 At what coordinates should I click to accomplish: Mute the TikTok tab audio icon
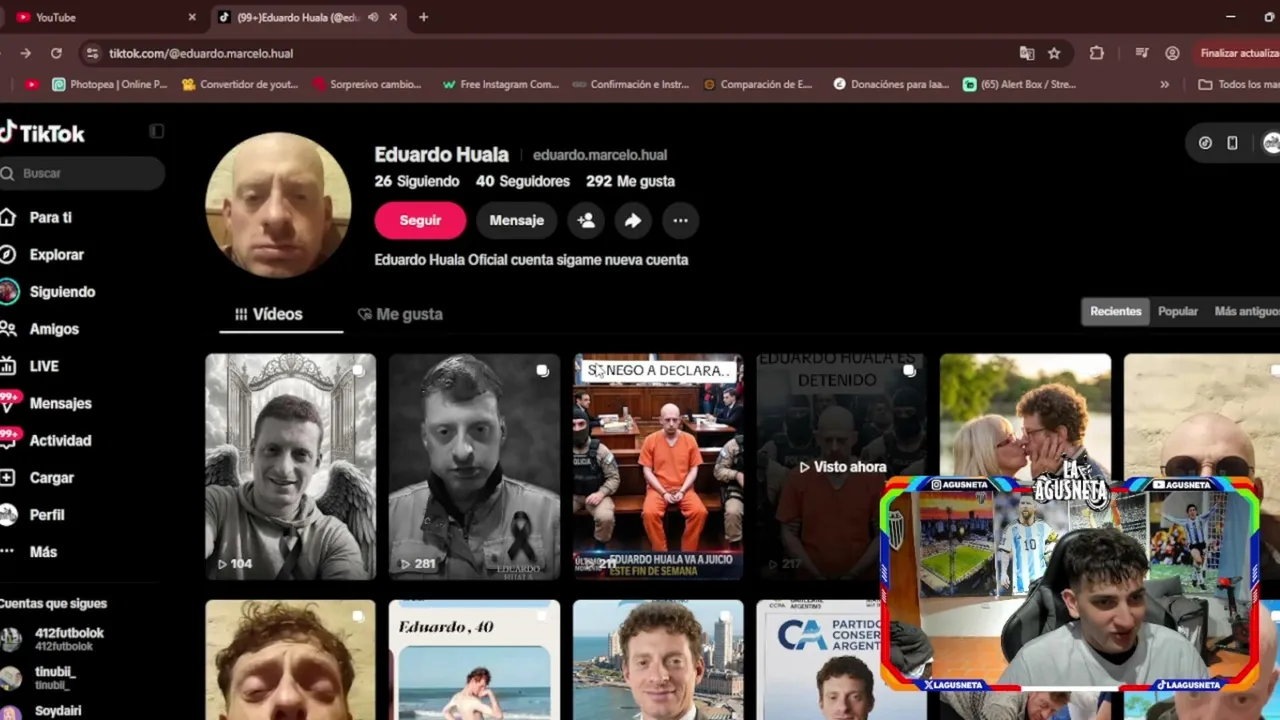[373, 17]
